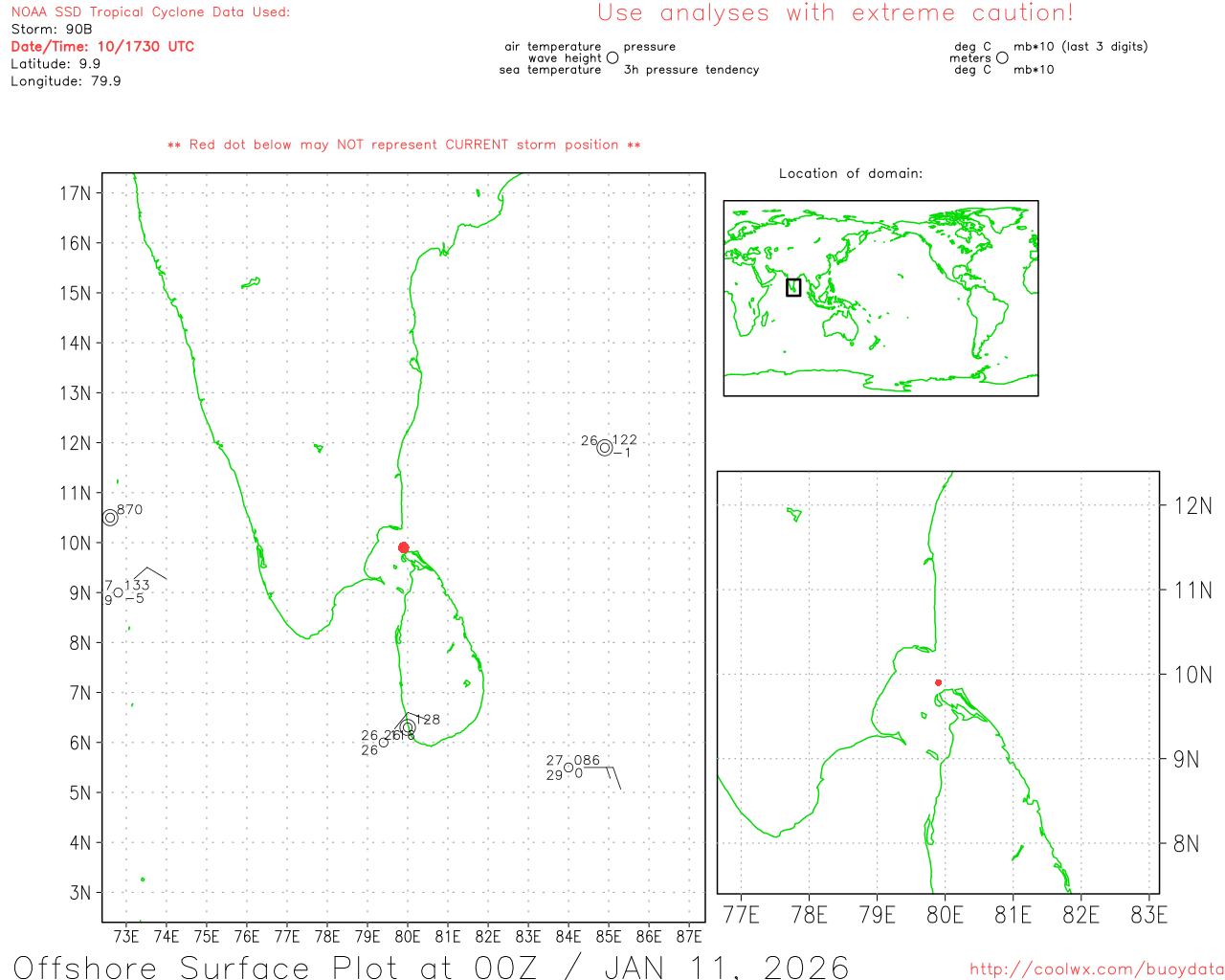Click the 17N latitude axis label
Viewport: 1225px width, 980px height.
(75, 193)
